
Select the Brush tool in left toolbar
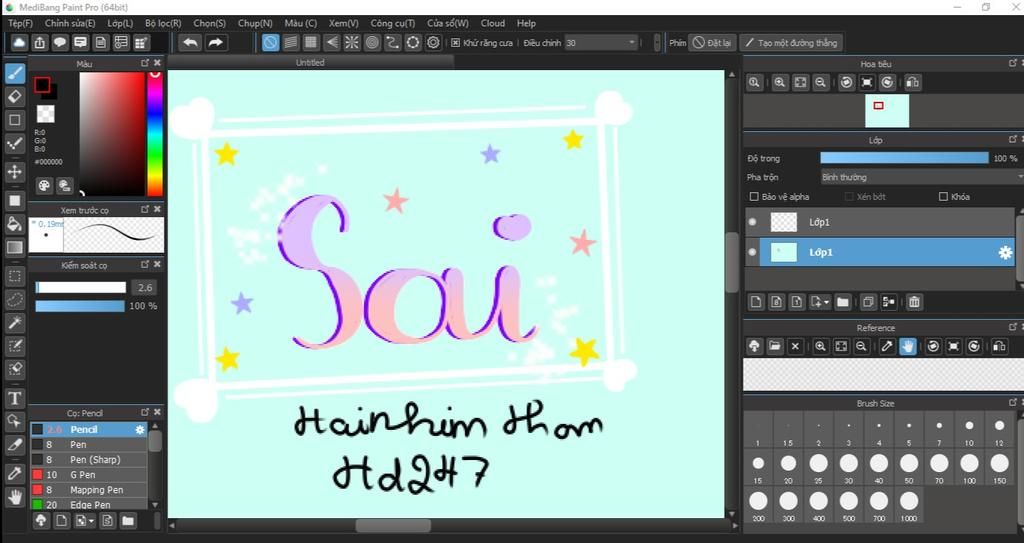[15, 73]
